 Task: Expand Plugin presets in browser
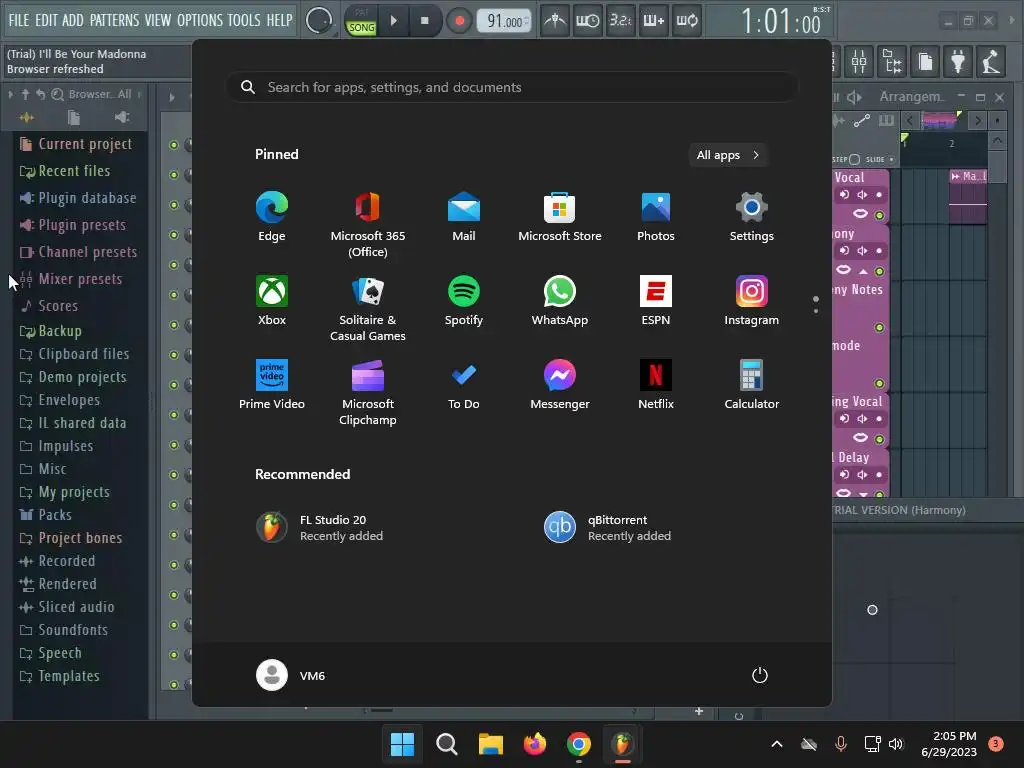tap(72, 225)
